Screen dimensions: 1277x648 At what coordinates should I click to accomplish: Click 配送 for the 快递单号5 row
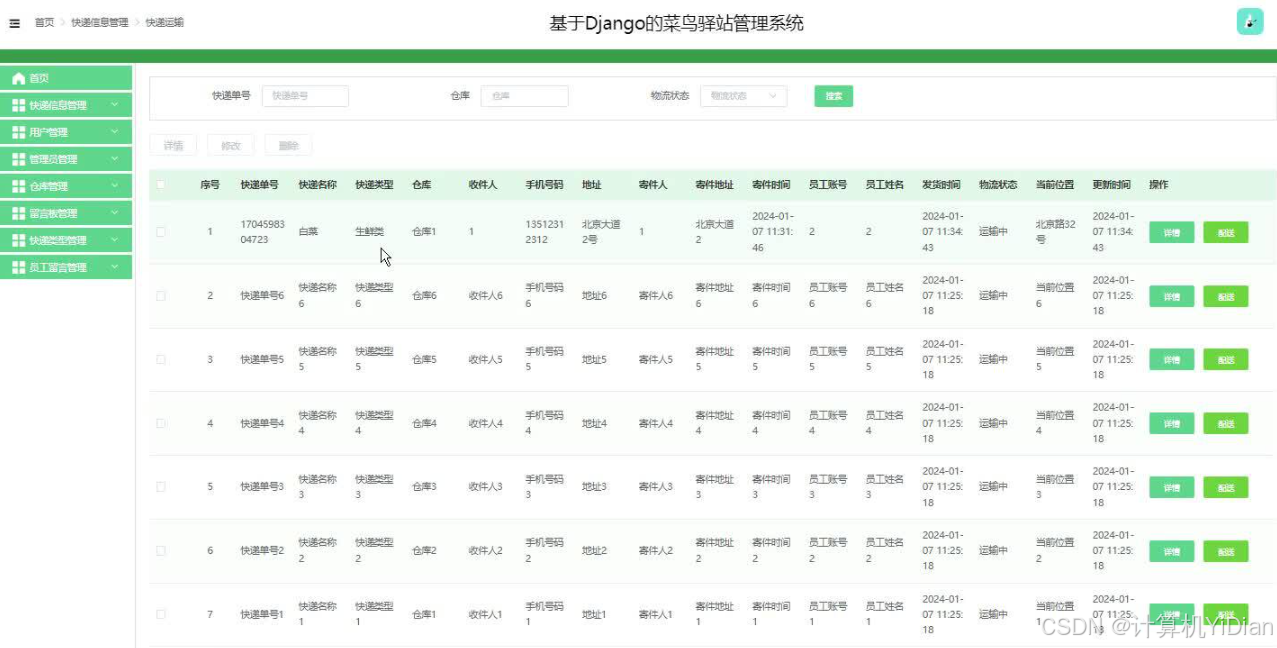(x=1226, y=359)
